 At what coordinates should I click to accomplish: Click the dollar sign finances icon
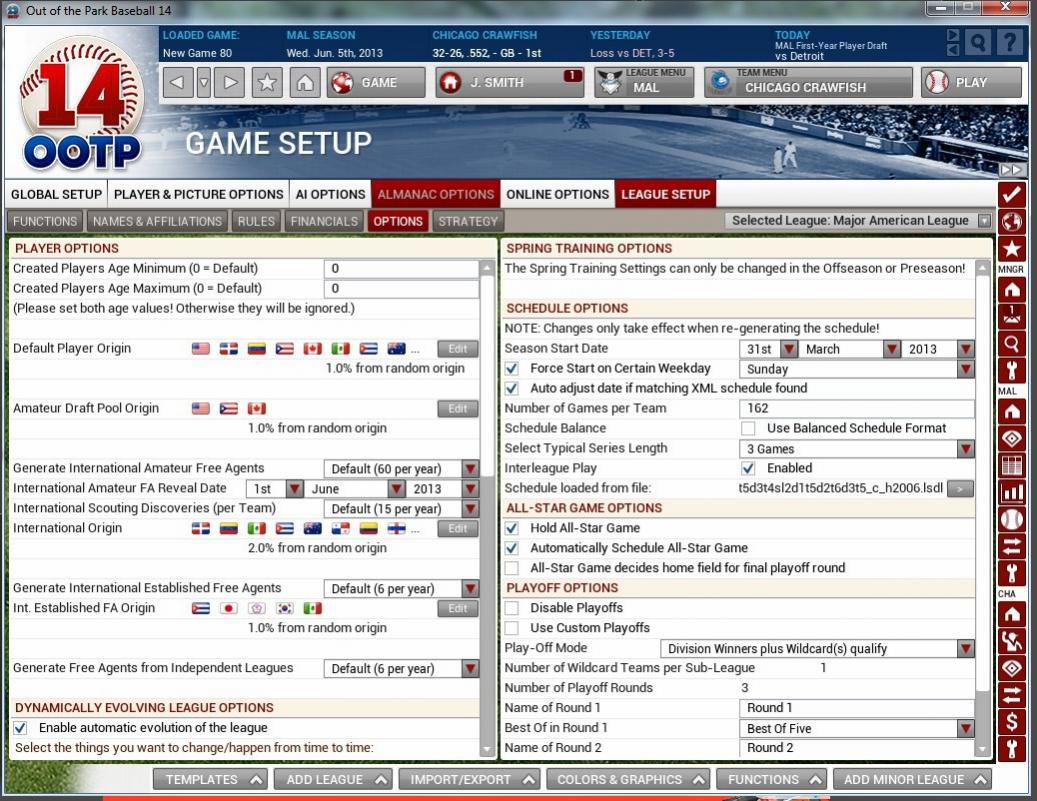(x=1012, y=721)
